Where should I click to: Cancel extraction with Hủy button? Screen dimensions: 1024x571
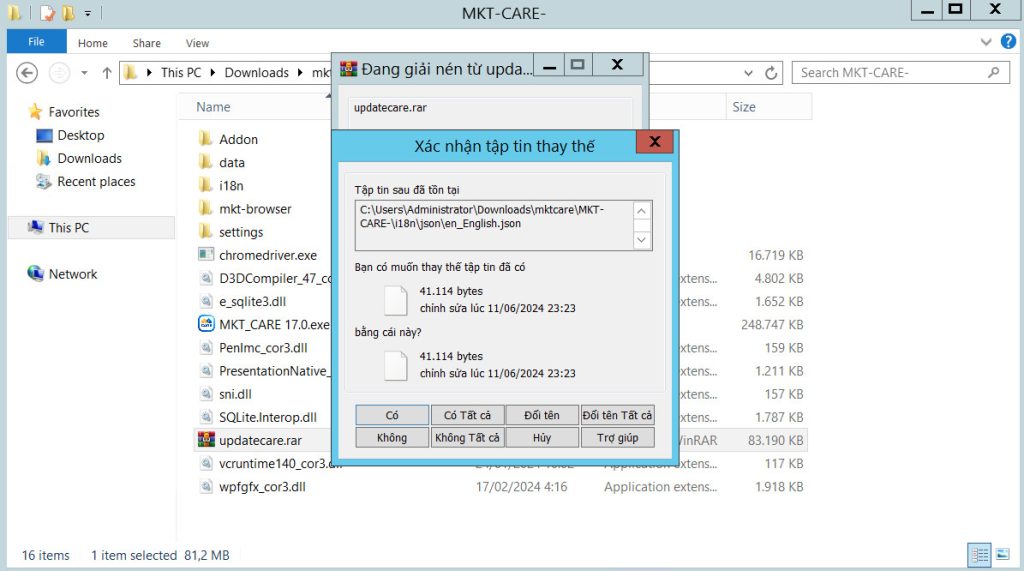tap(542, 437)
